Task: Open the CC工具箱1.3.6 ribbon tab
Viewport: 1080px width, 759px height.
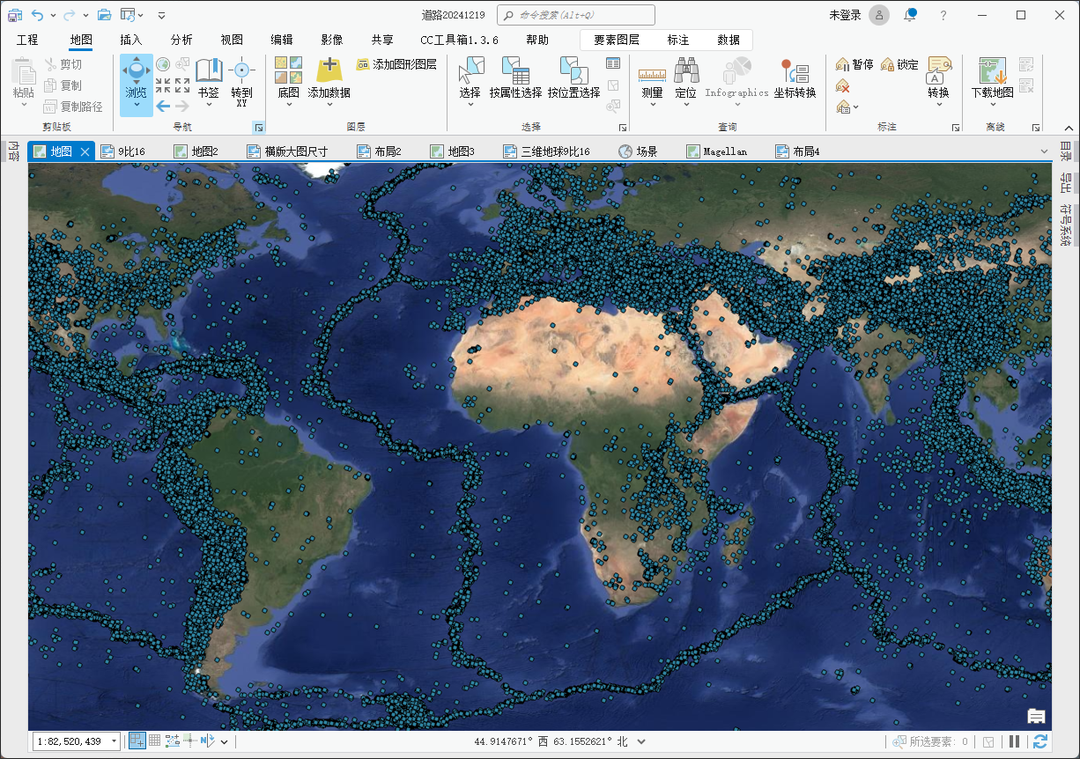Action: pyautogui.click(x=459, y=40)
